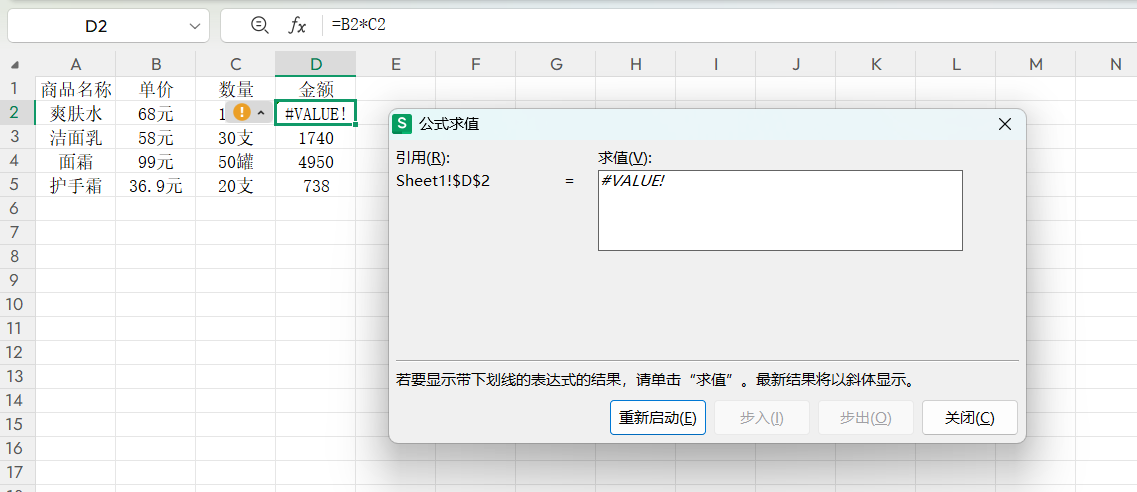Viewport: 1137px width, 492px height.
Task: Open the Name Box dropdown arrow
Action: pos(194,26)
